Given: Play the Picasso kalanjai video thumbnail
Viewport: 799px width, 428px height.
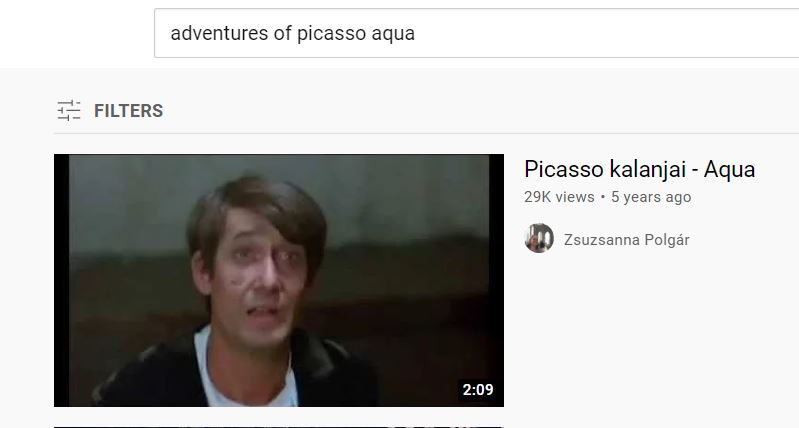Looking at the screenshot, I should [279, 280].
